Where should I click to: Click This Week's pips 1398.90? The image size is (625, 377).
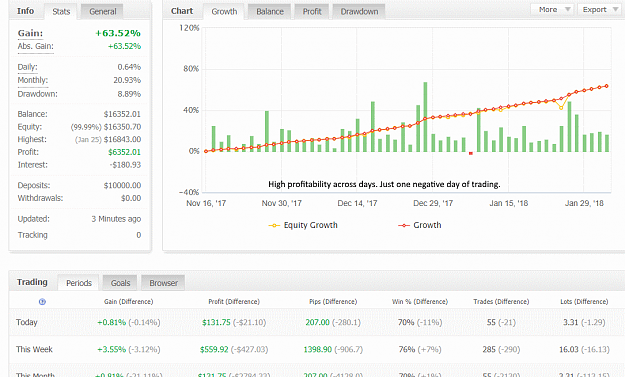[318, 350]
